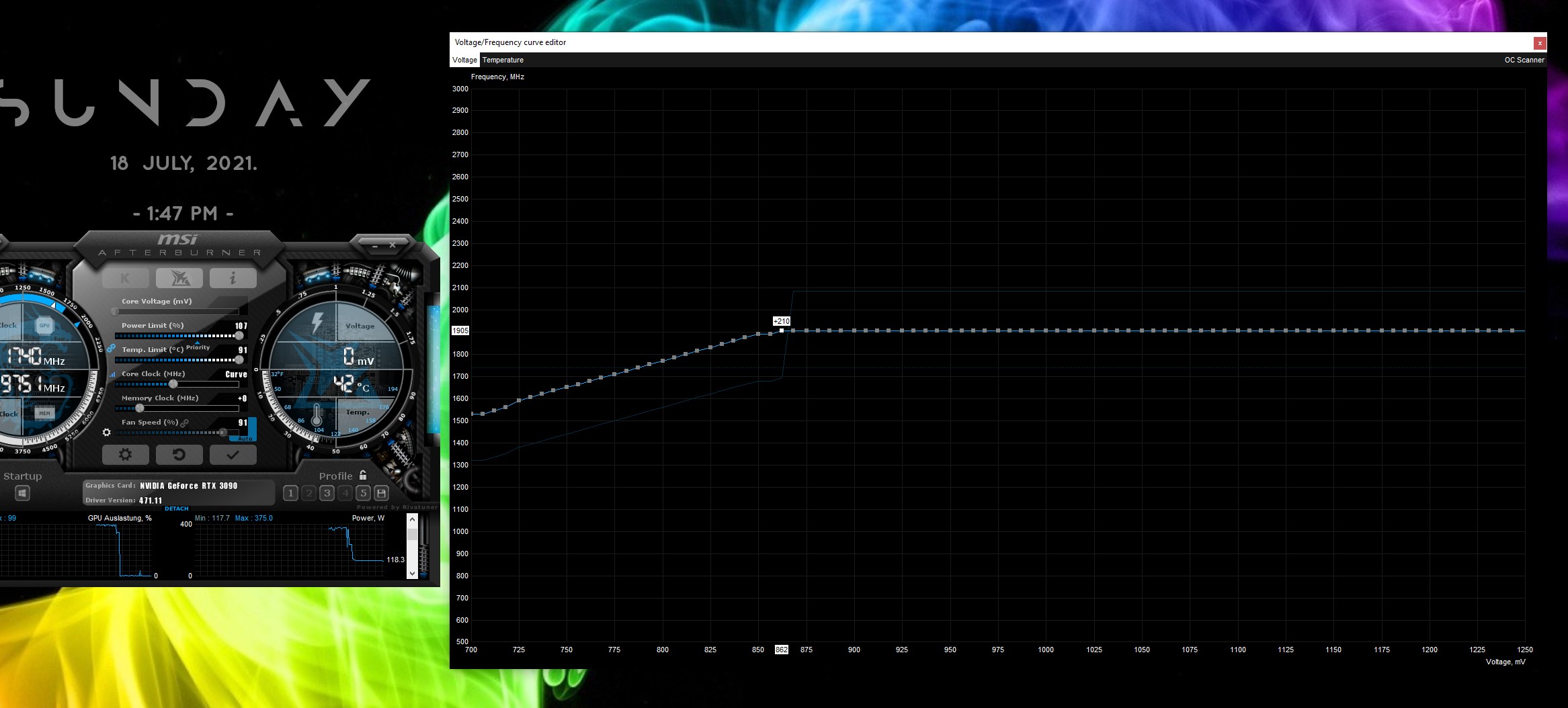The image size is (1568, 708).
Task: Click the NVIDIA GeForce RTX 3090 text
Action: point(189,486)
